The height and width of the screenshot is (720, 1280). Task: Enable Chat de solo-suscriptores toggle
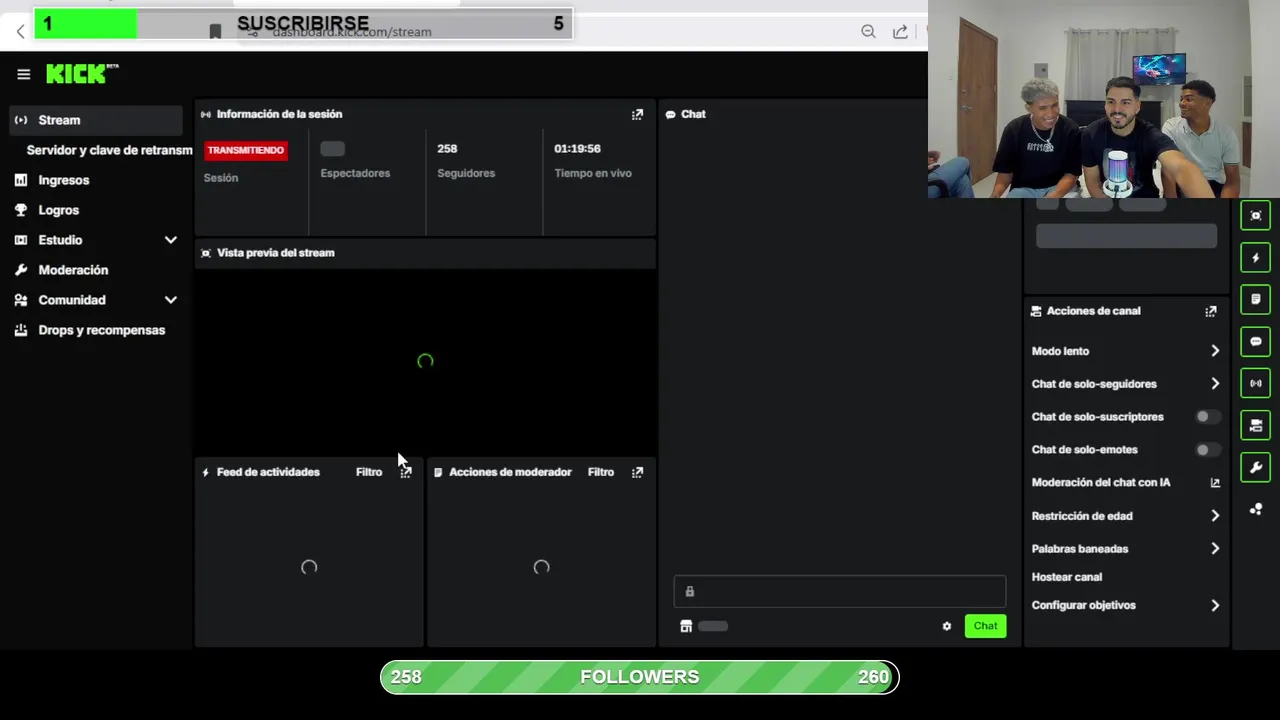[1207, 417]
